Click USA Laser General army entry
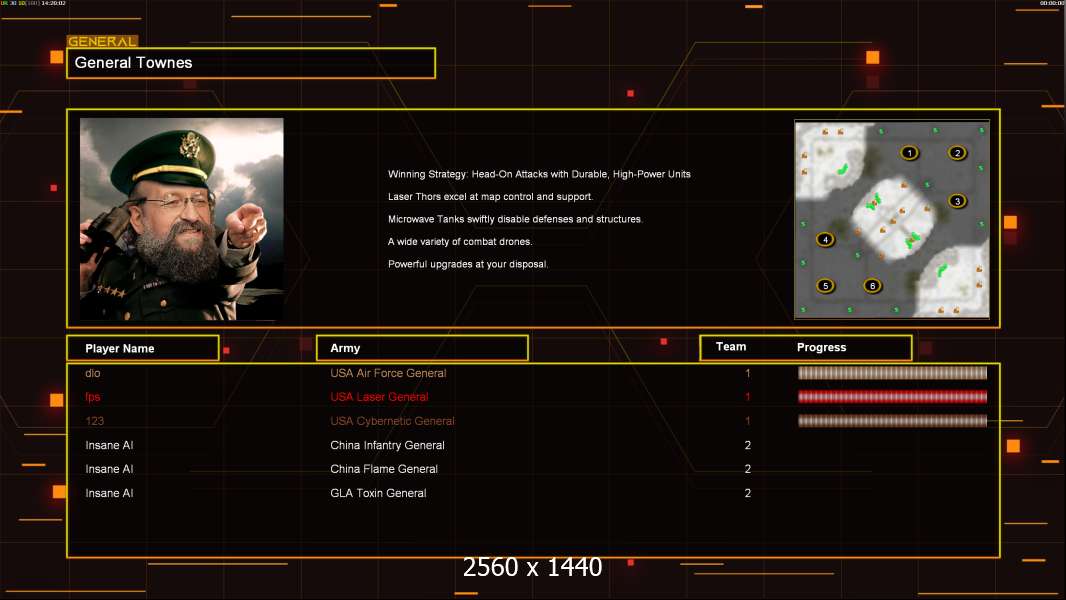The width and height of the screenshot is (1066, 600). pos(379,397)
